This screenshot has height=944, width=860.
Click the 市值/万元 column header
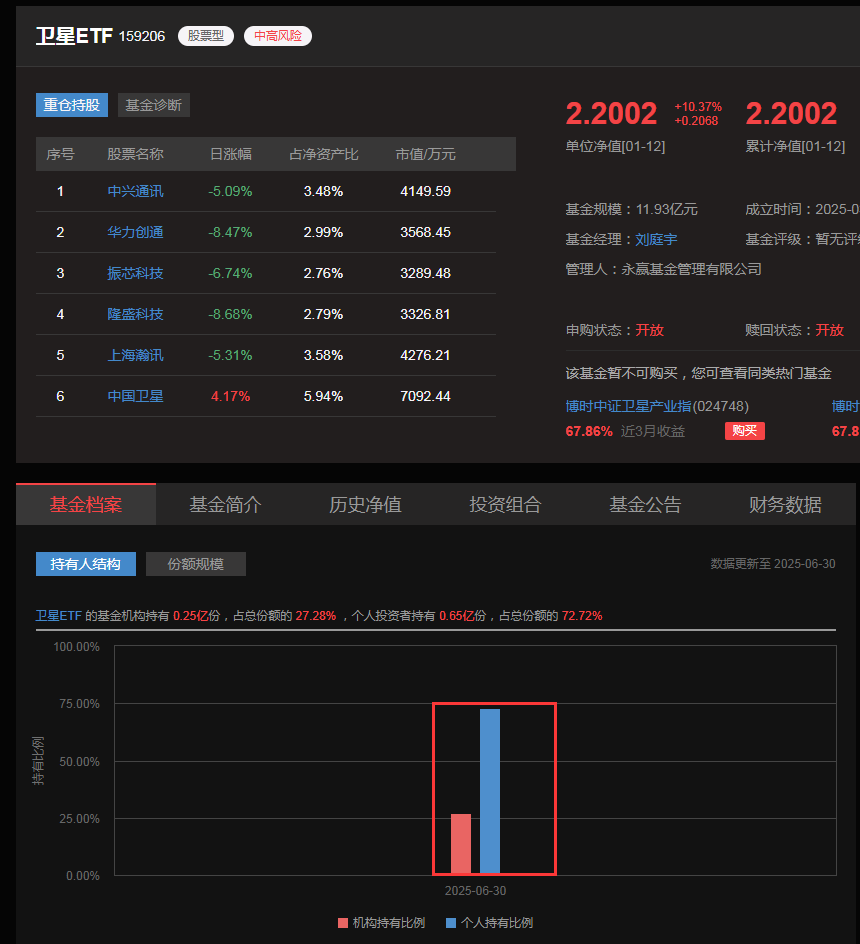tap(426, 154)
